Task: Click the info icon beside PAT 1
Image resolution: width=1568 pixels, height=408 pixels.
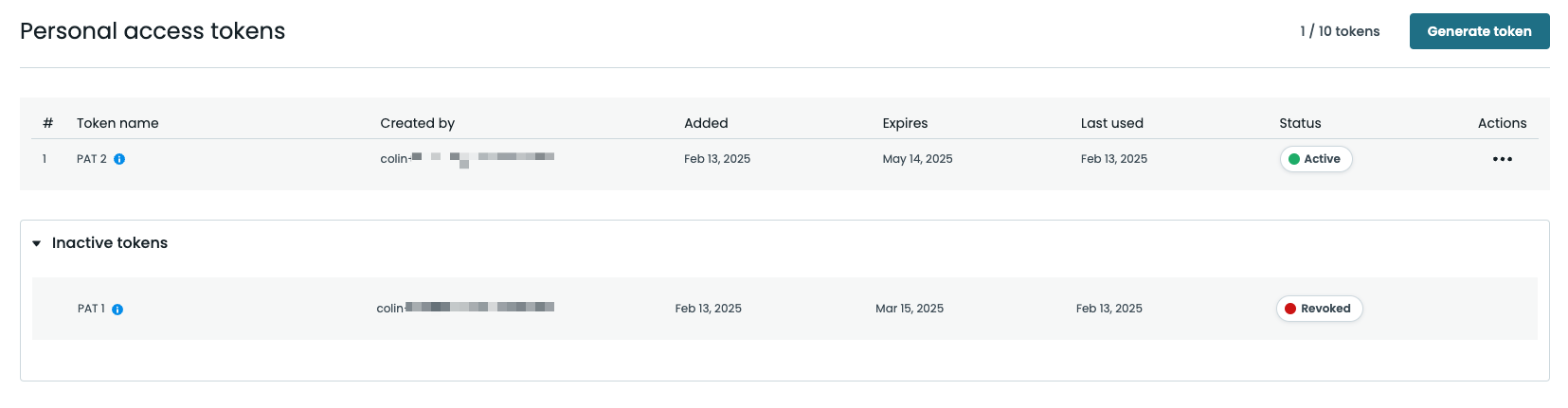Action: tap(117, 310)
